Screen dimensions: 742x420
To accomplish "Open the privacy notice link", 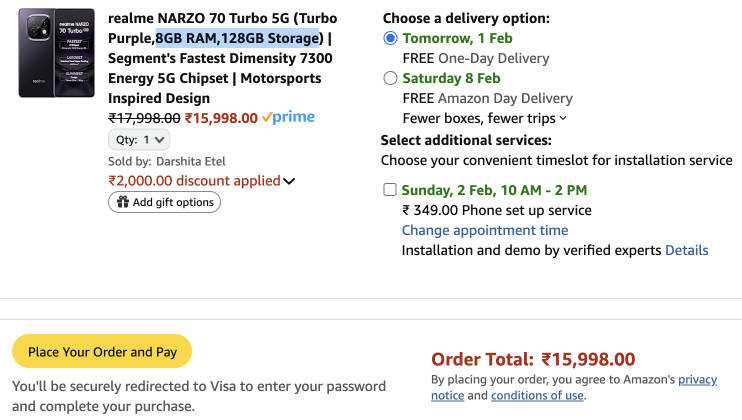I will click(698, 380).
